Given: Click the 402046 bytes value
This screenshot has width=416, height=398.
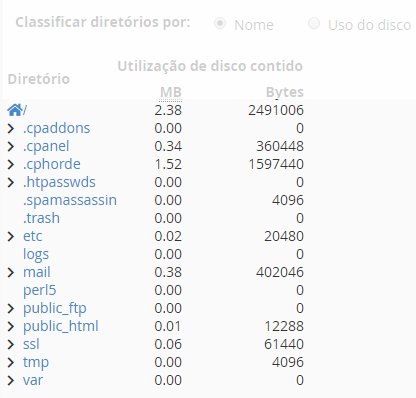Looking at the screenshot, I should click(x=280, y=272).
